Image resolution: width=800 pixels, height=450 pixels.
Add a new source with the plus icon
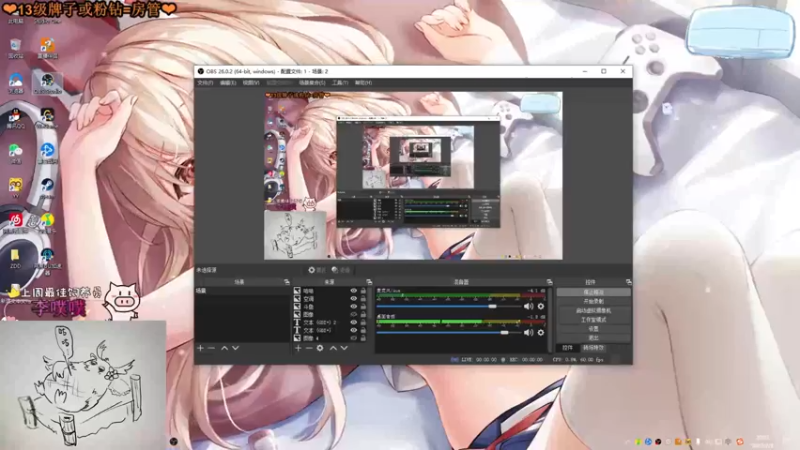point(298,348)
